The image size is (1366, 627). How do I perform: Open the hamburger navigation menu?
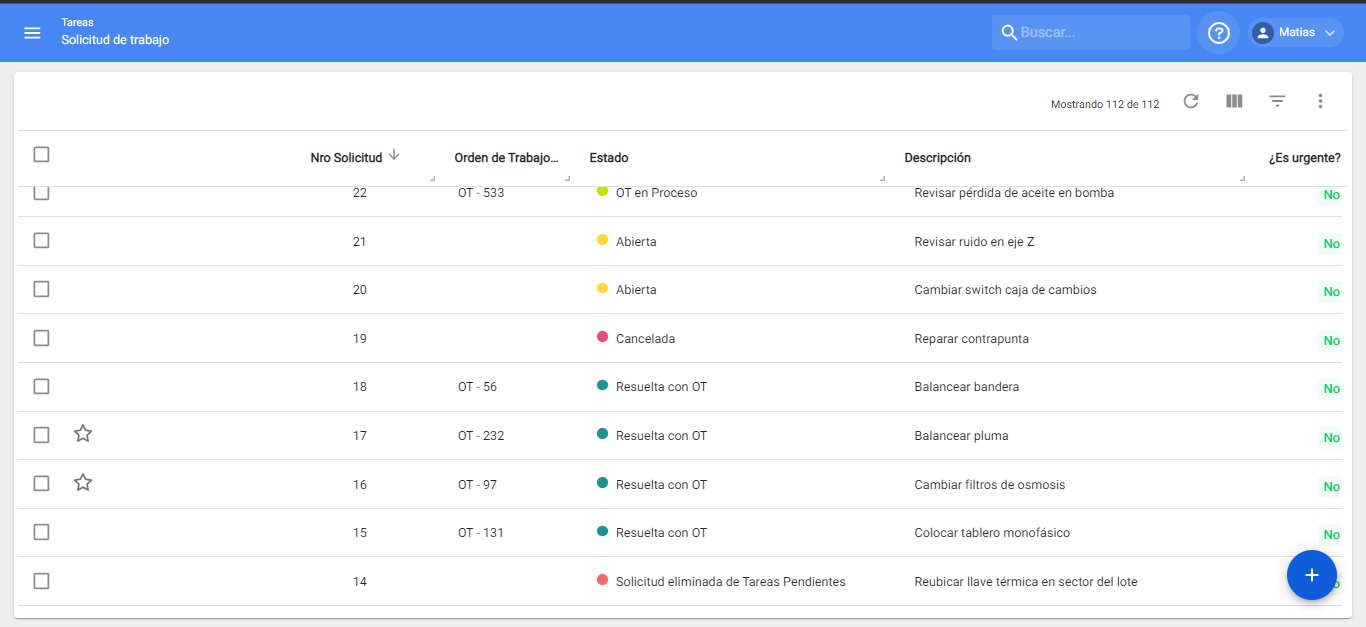coord(32,33)
